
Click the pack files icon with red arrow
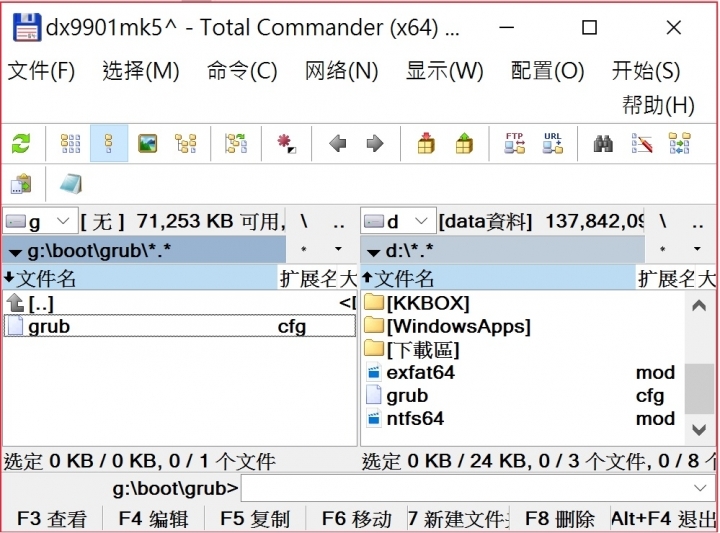[x=426, y=143]
